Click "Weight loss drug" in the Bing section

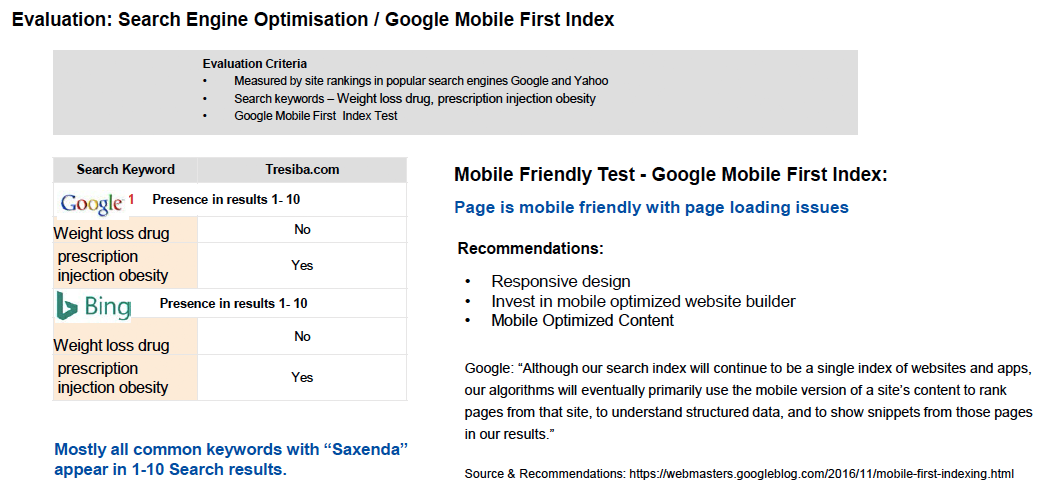tap(112, 346)
